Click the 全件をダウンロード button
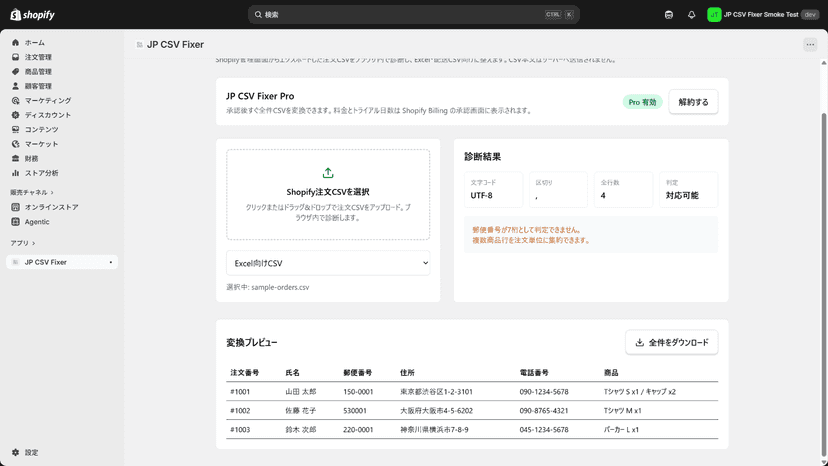 tap(672, 342)
